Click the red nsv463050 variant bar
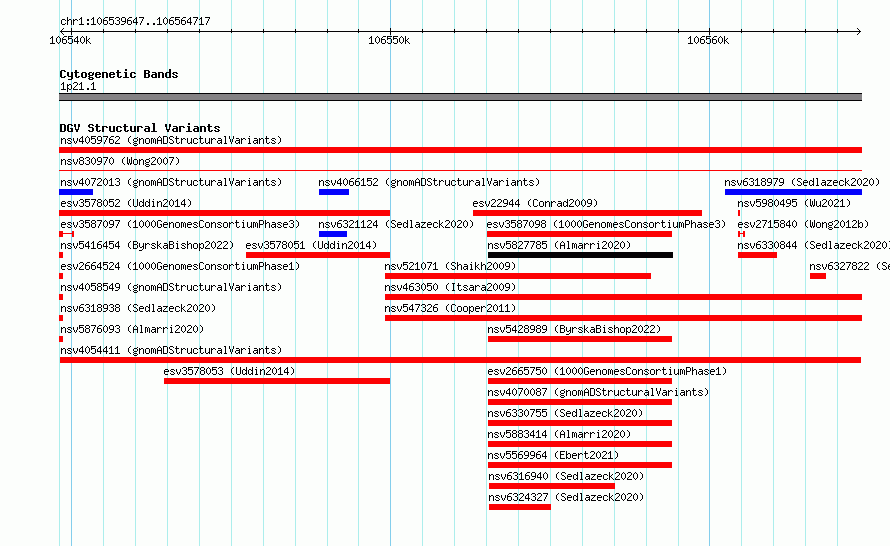This screenshot has height=546, width=890. 623,297
